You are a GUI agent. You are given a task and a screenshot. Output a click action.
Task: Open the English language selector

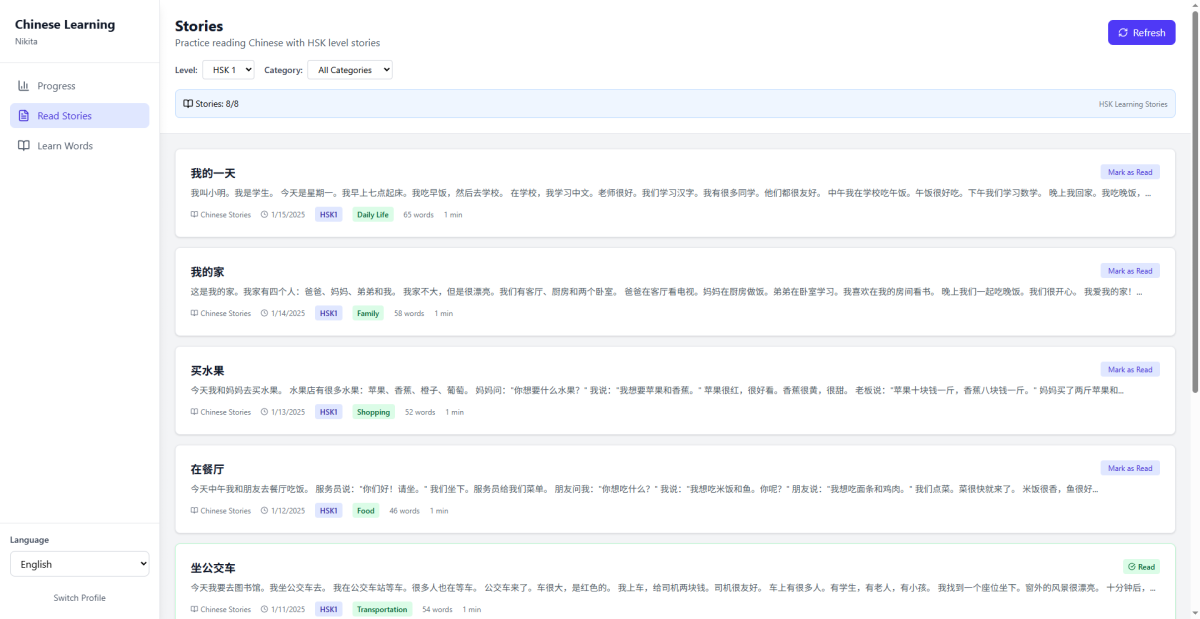click(79, 564)
